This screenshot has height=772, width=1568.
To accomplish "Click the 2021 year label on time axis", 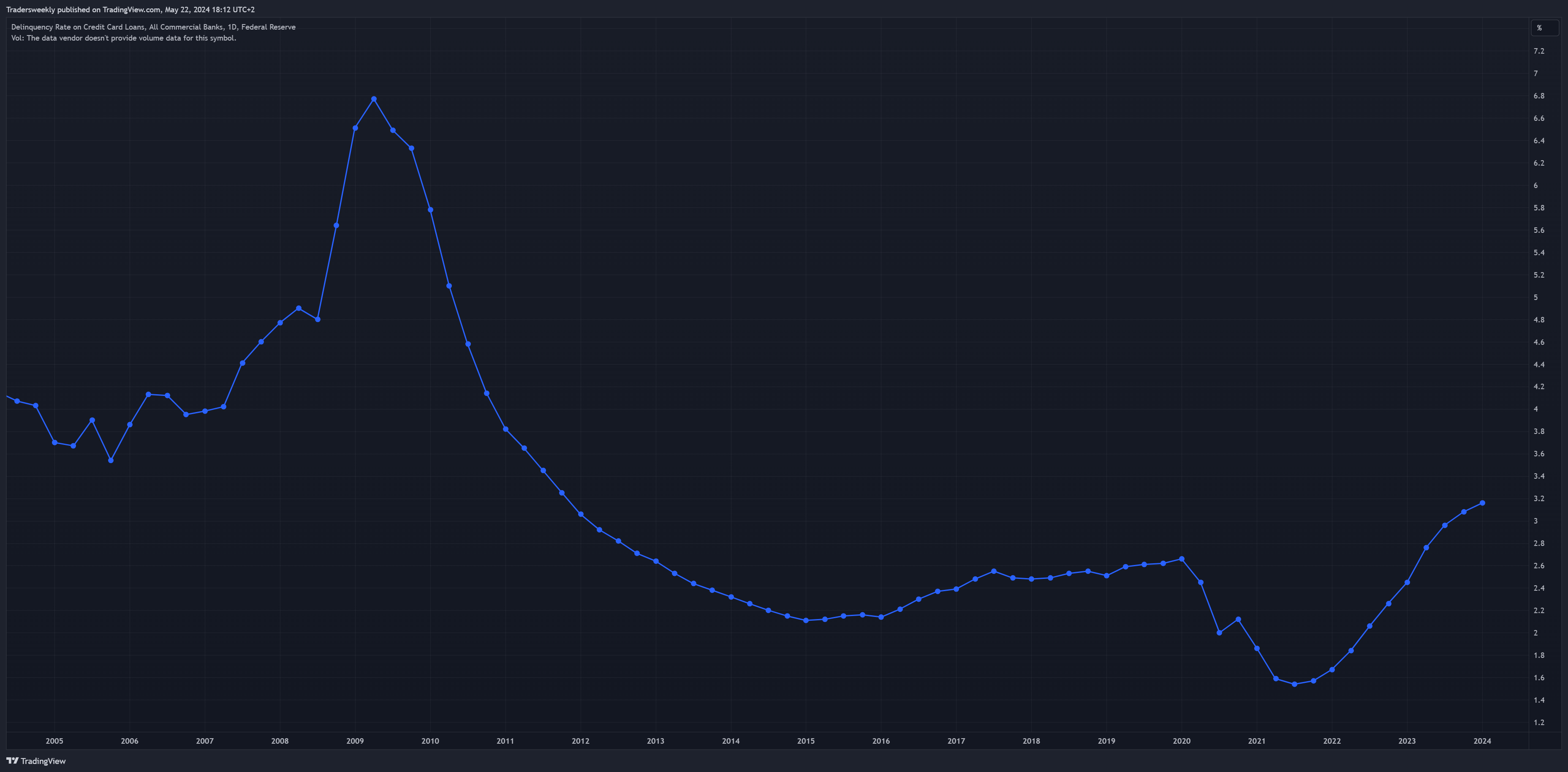I will [1257, 741].
